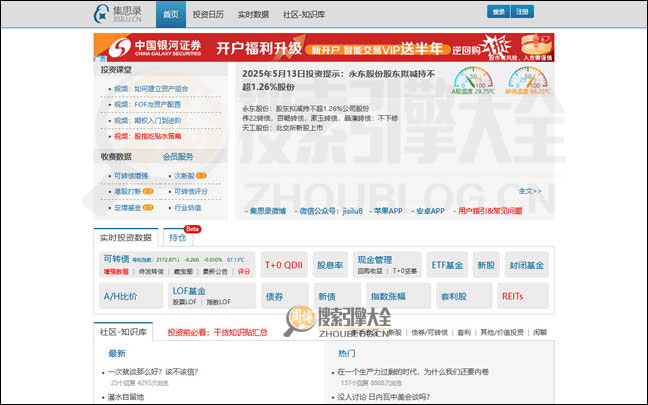The width and height of the screenshot is (648, 405).
Task: Open the ETF基金 tile
Action: click(x=447, y=265)
